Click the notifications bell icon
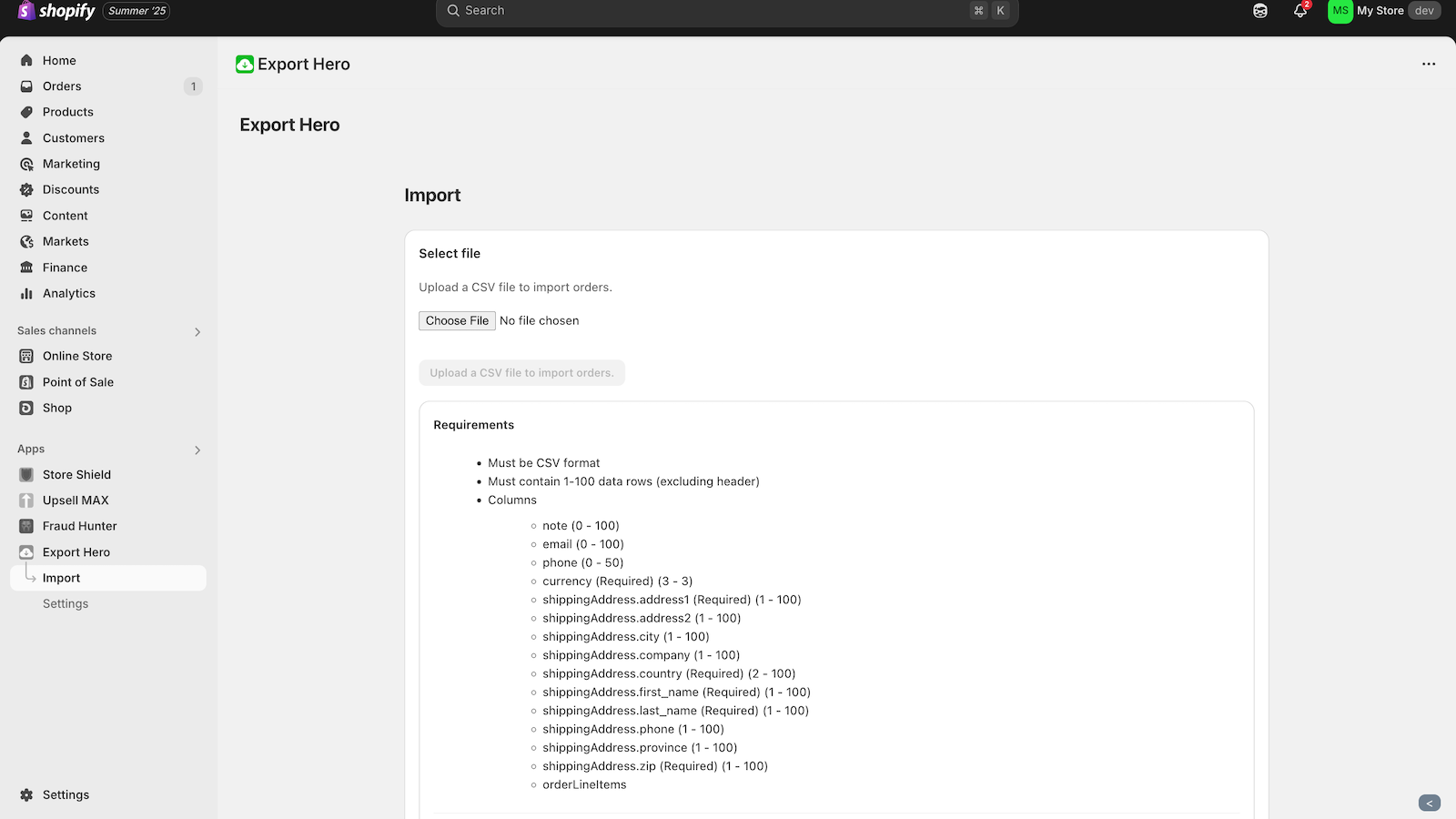The image size is (1456, 819). pyautogui.click(x=1300, y=11)
